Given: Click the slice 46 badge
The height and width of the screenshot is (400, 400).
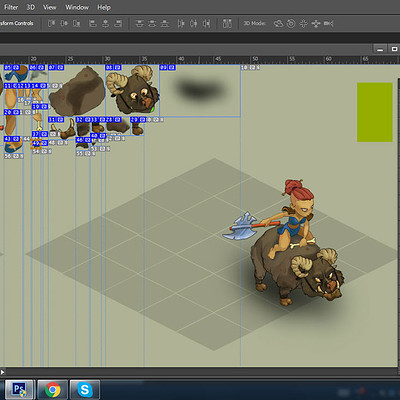Looking at the screenshot, I should [x=83, y=140].
